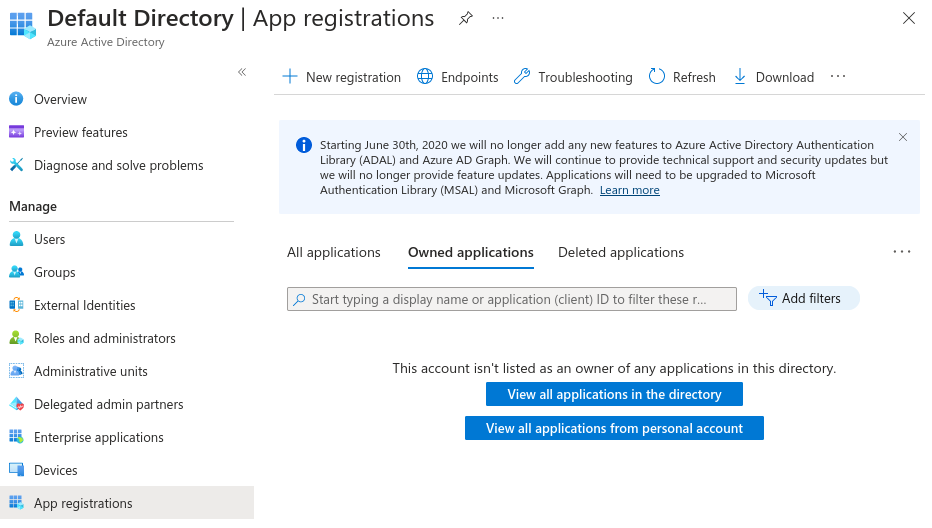Screen dimensions: 932x528
Task: Open toolbar overflow ellipsis after Download
Action: tap(838, 77)
